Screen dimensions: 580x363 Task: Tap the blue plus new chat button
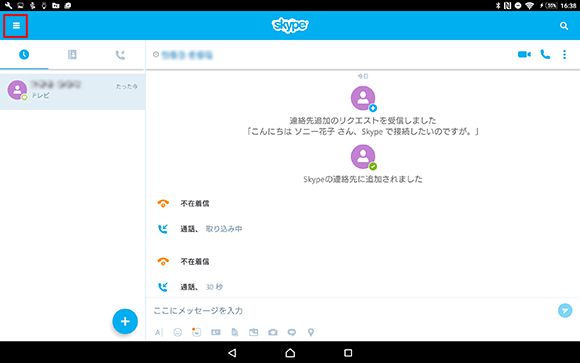click(125, 321)
